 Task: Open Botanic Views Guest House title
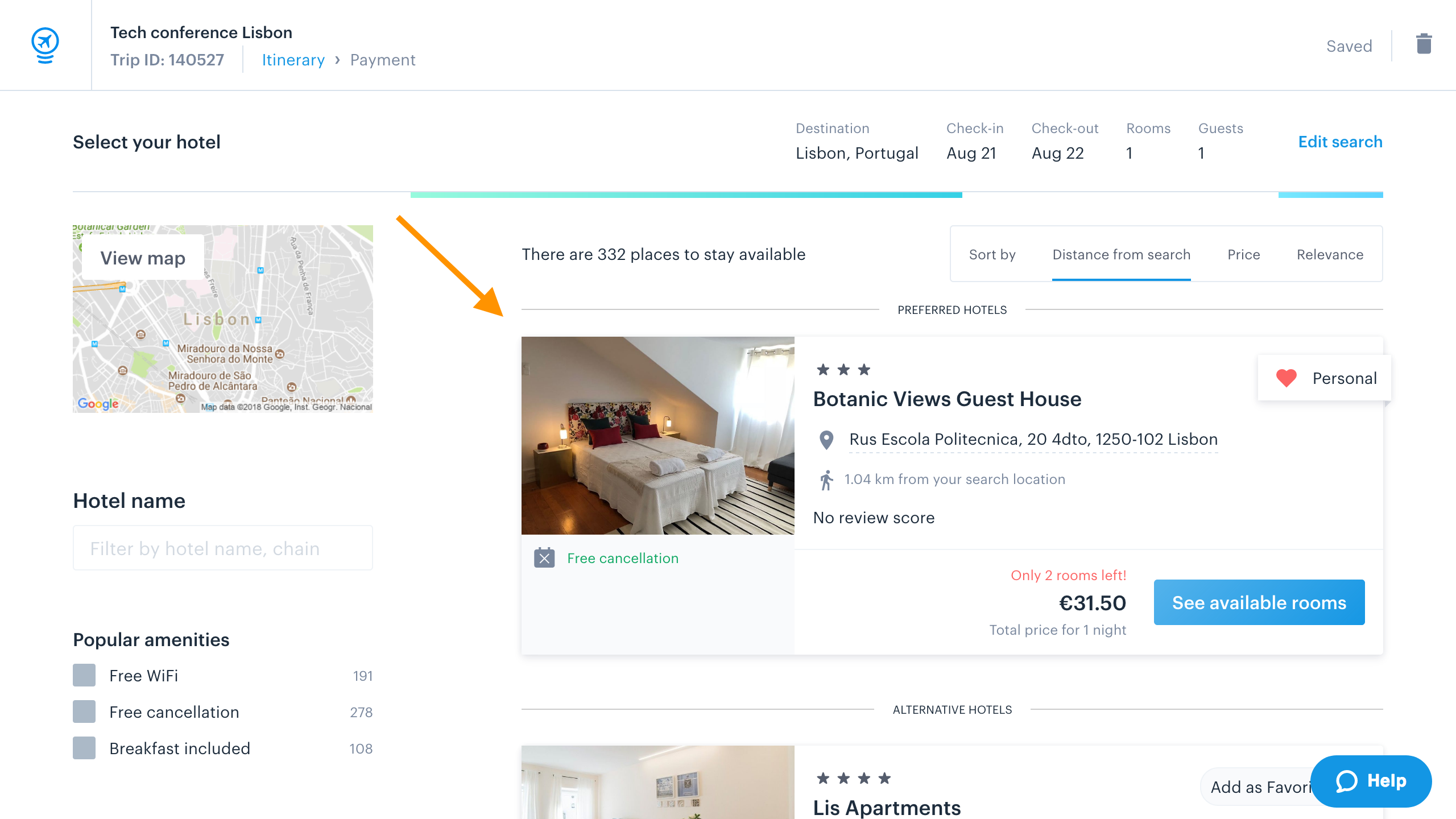coord(947,399)
